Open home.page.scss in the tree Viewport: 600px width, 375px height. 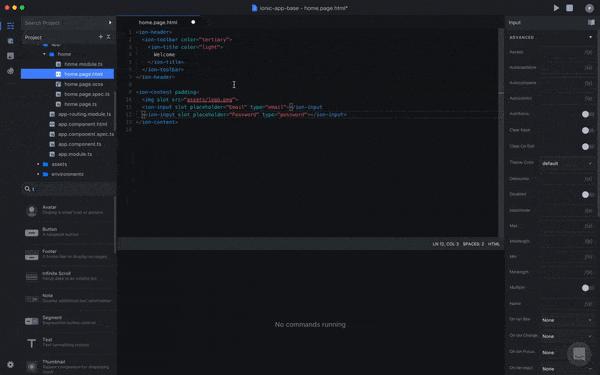coord(83,84)
